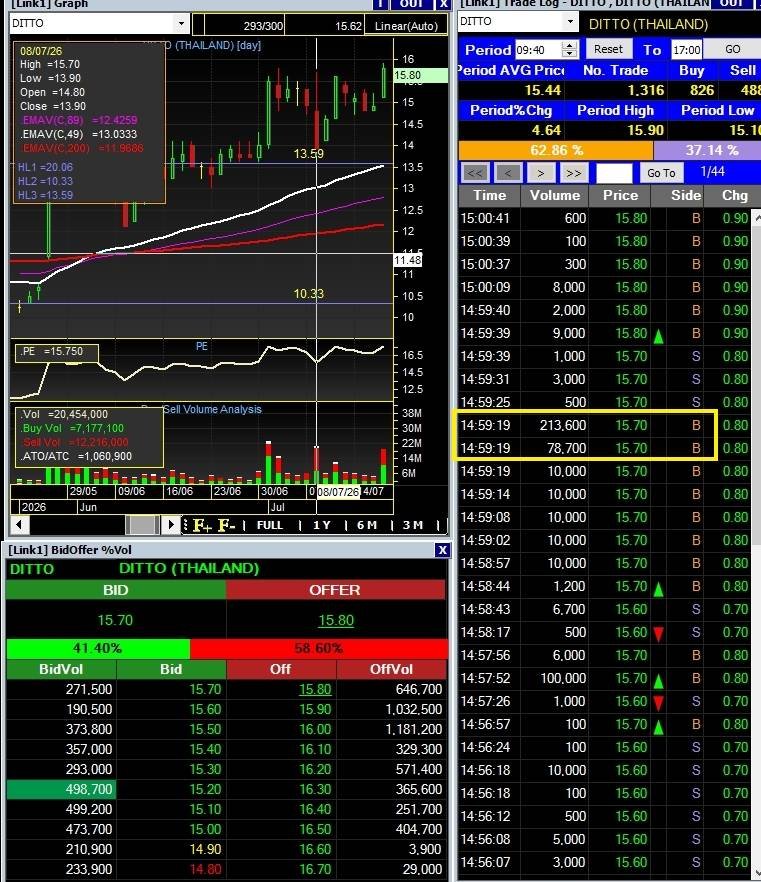The image size is (761, 882).
Task: Click the F- shrink chart icon
Action: pos(226,525)
